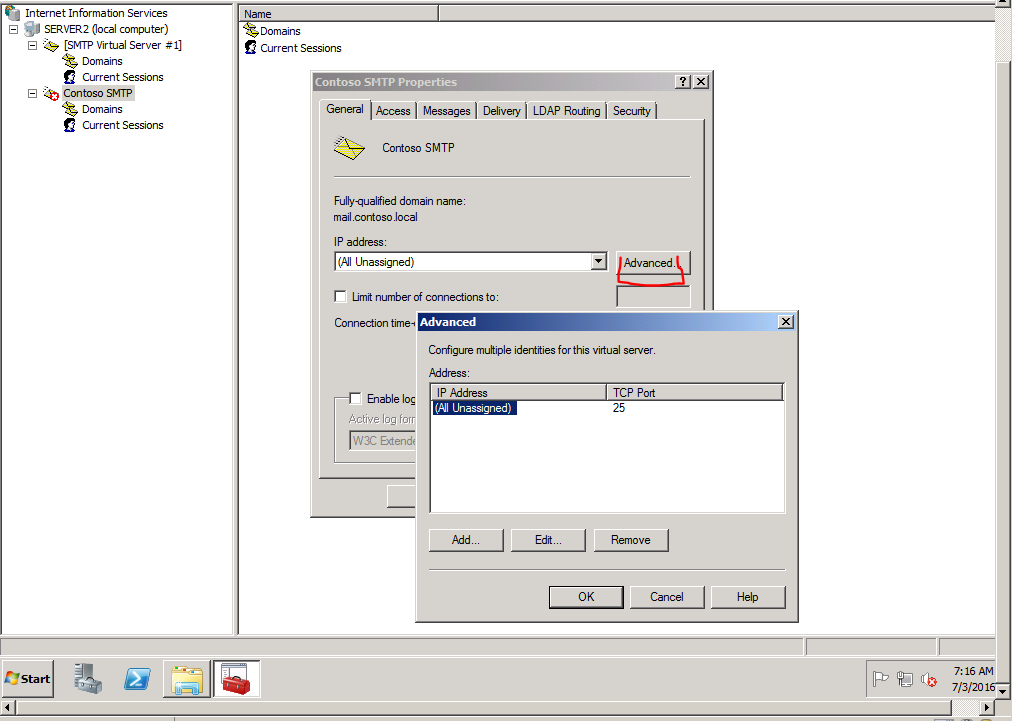This screenshot has height=721, width=1012.
Task: Toggle Limit number of connections checkbox
Action: [x=340, y=296]
